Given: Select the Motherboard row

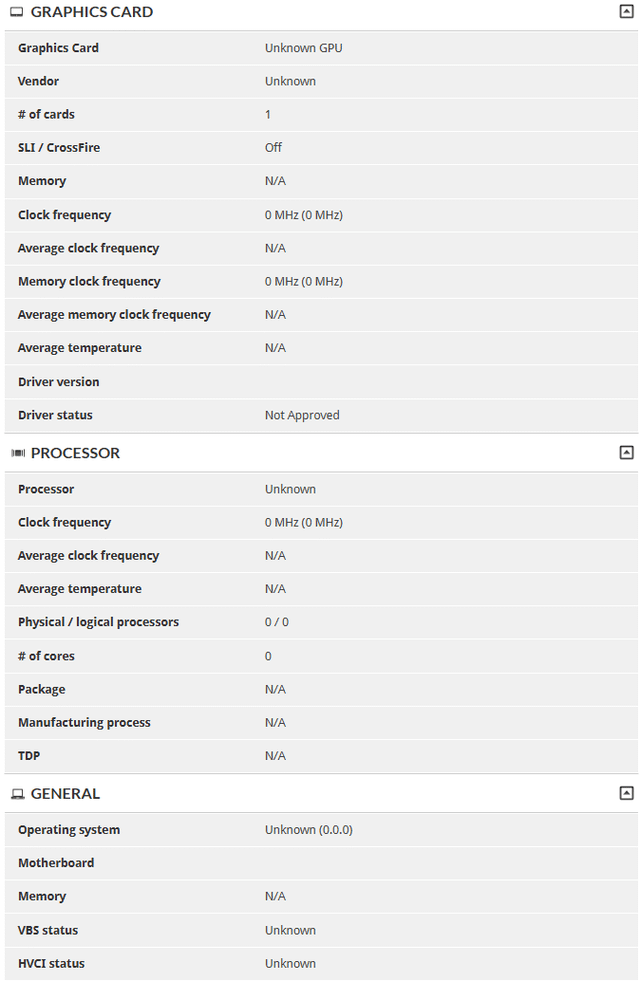Looking at the screenshot, I should click(321, 863).
